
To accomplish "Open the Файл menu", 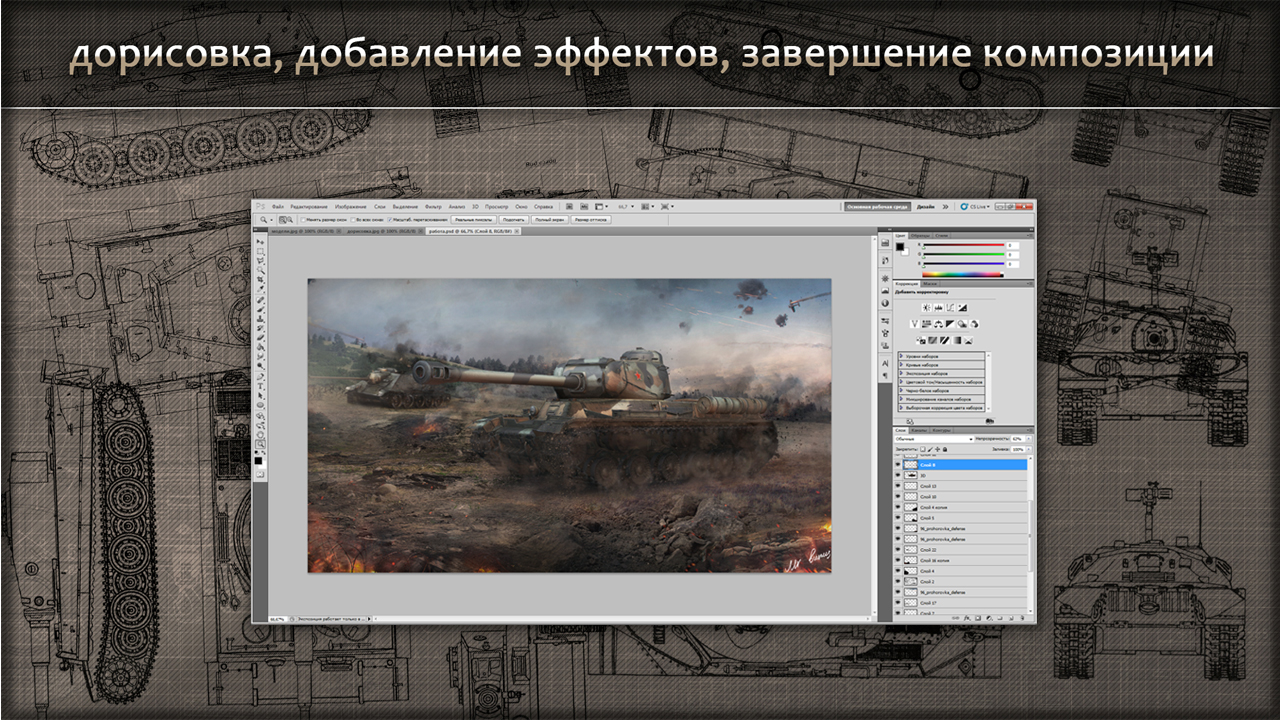I will click(x=278, y=207).
